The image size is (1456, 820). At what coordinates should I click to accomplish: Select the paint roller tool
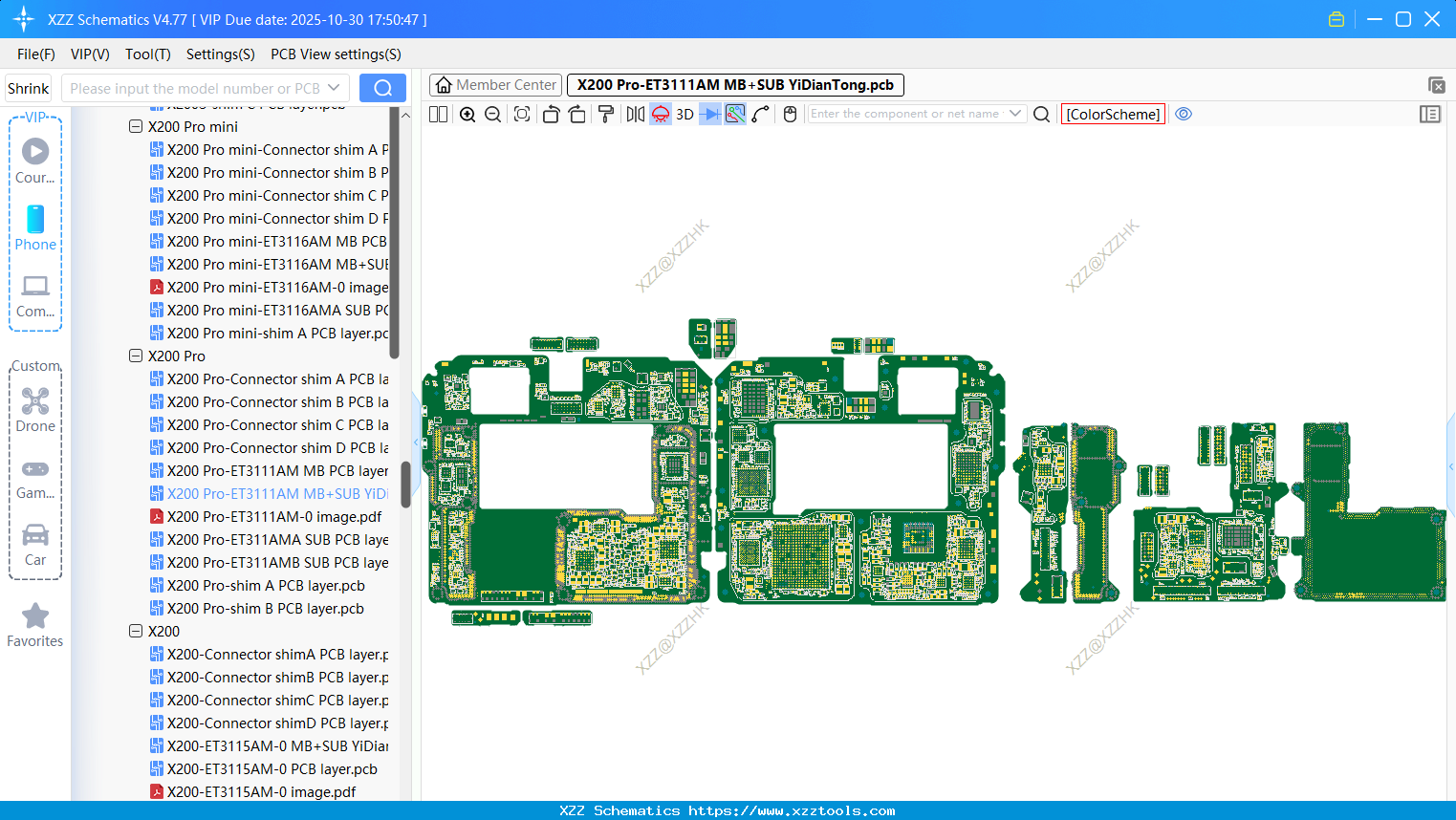tap(606, 115)
